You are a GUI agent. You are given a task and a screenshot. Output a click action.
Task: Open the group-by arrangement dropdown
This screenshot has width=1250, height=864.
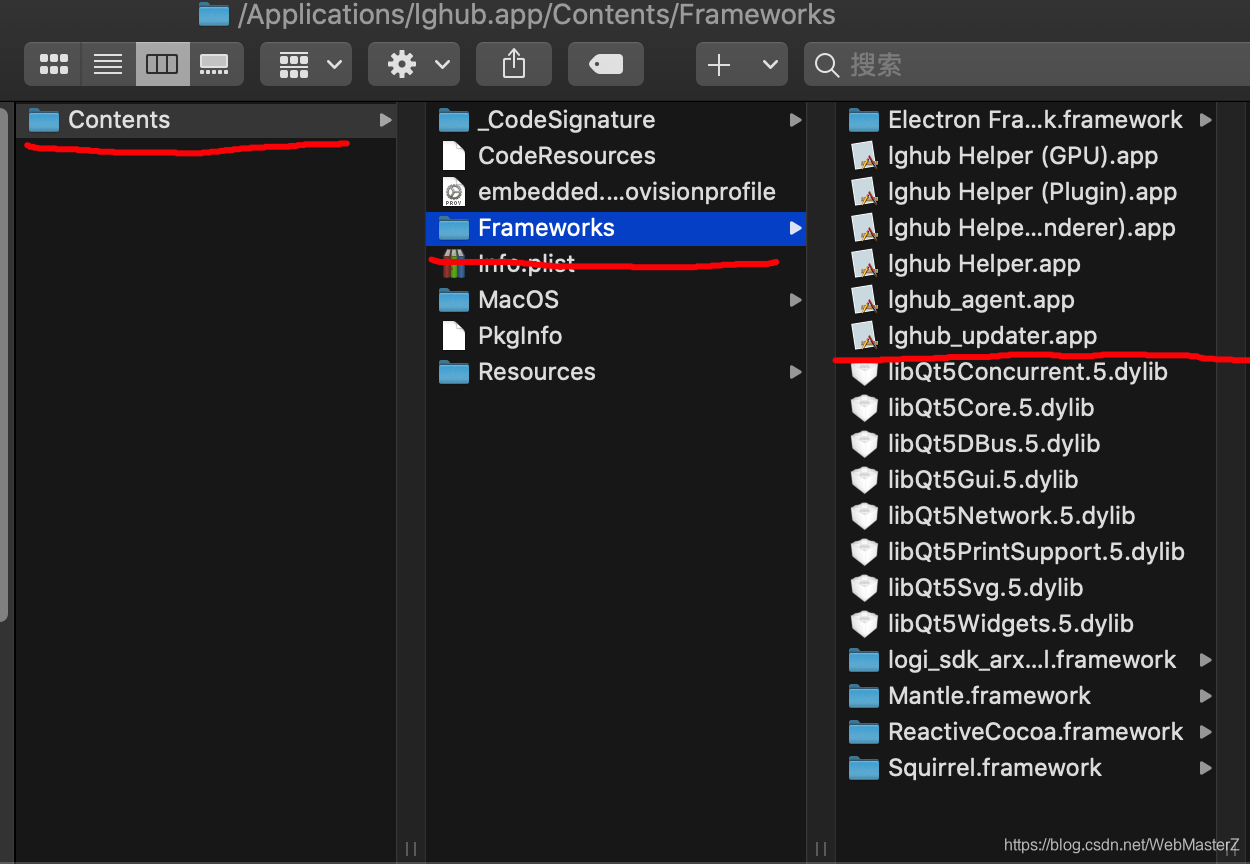click(306, 65)
